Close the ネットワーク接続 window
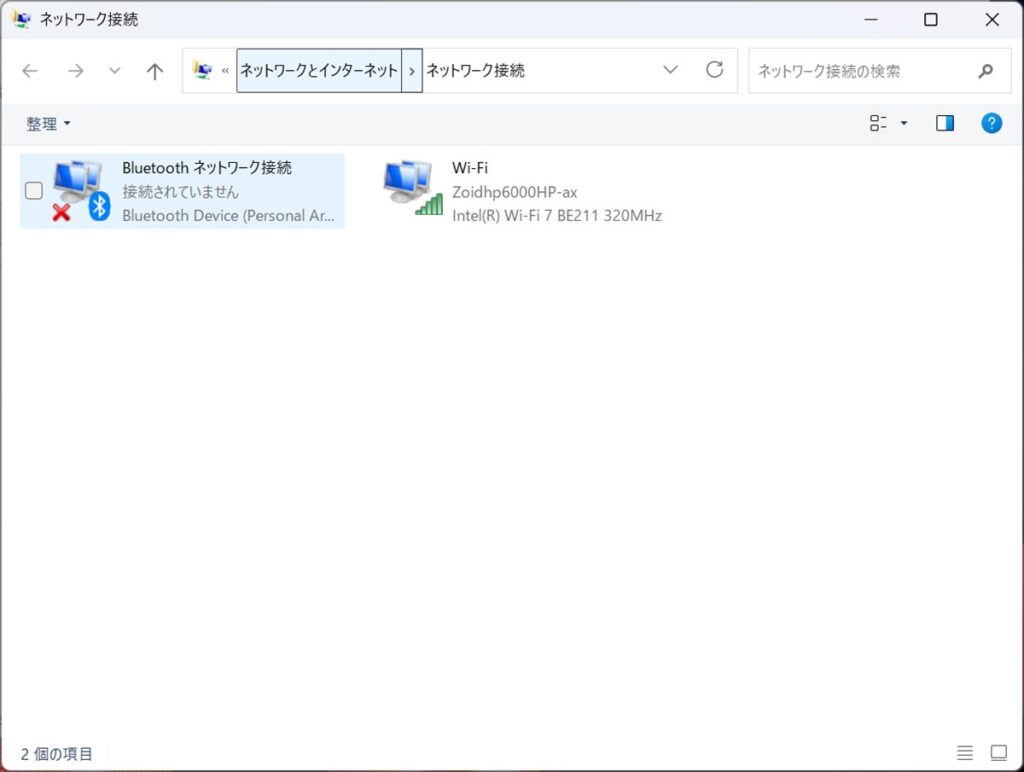The width and height of the screenshot is (1024, 772). pyautogui.click(x=992, y=20)
